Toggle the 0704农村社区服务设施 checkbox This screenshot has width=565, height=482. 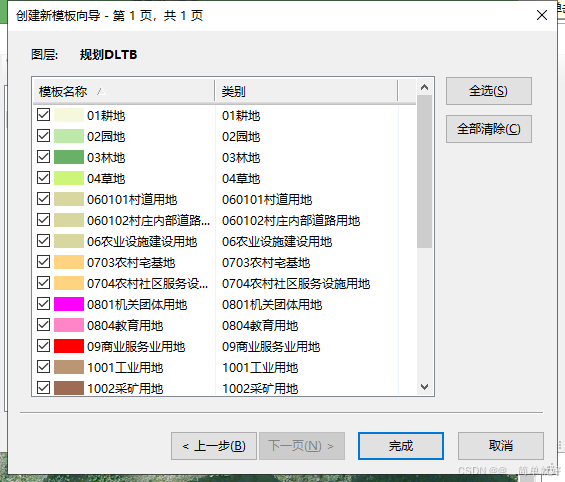coord(44,283)
